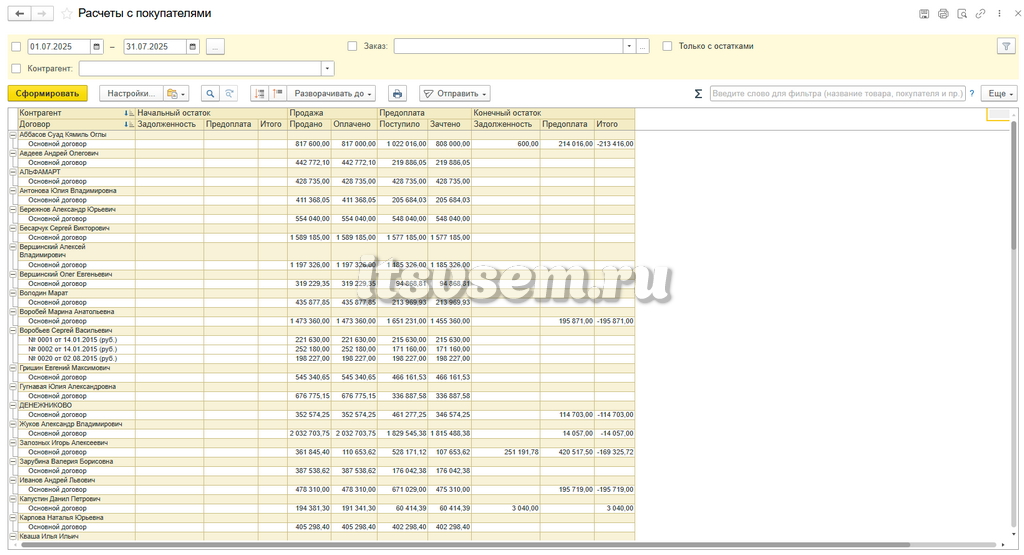Select the Зачтено column header
The width and height of the screenshot is (1024, 555).
coord(449,124)
